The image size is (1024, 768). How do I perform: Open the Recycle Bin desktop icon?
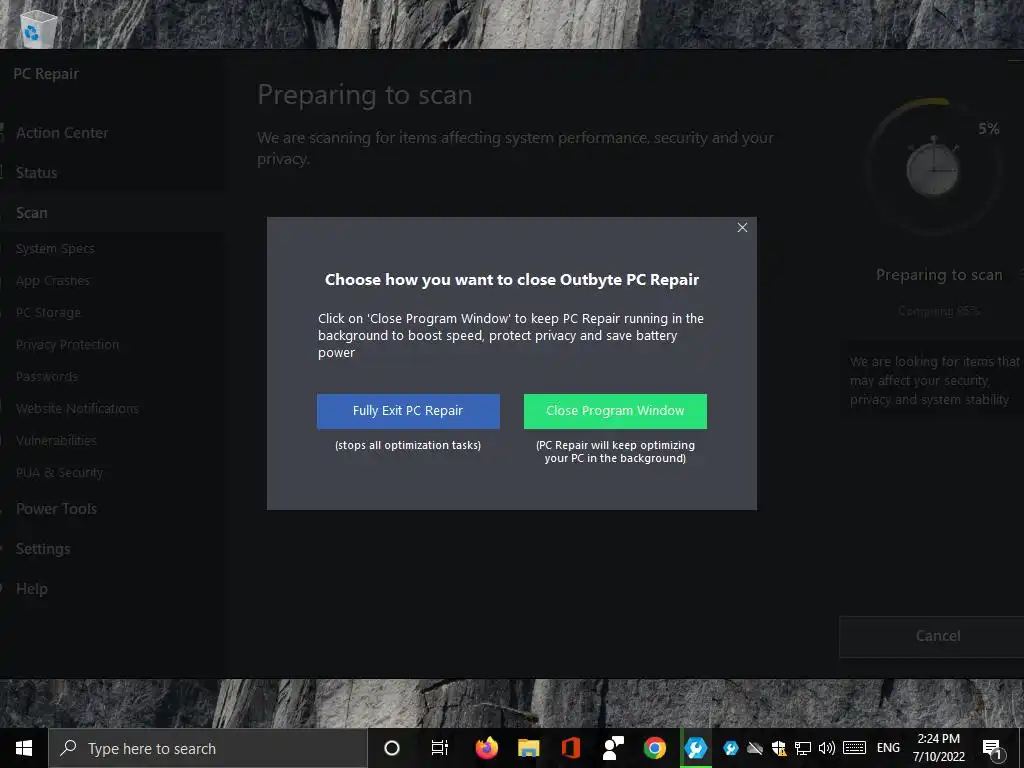[38, 28]
